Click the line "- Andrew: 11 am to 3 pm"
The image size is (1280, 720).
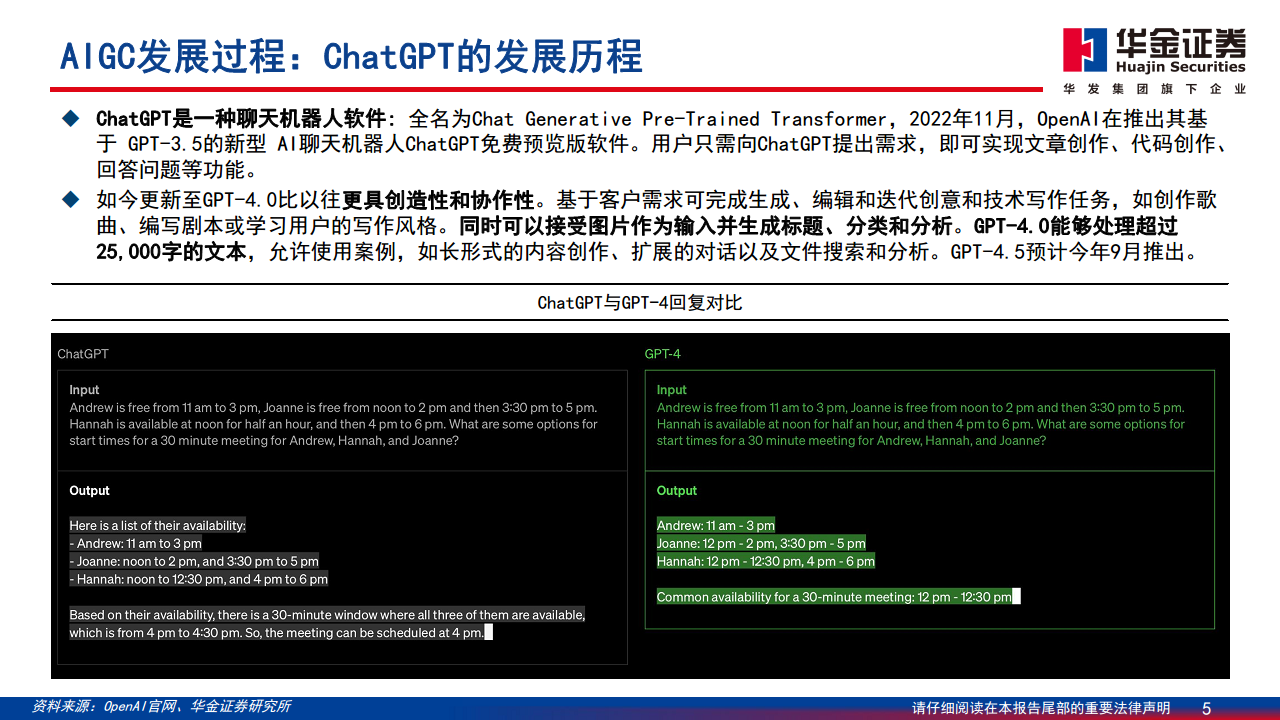tap(135, 543)
